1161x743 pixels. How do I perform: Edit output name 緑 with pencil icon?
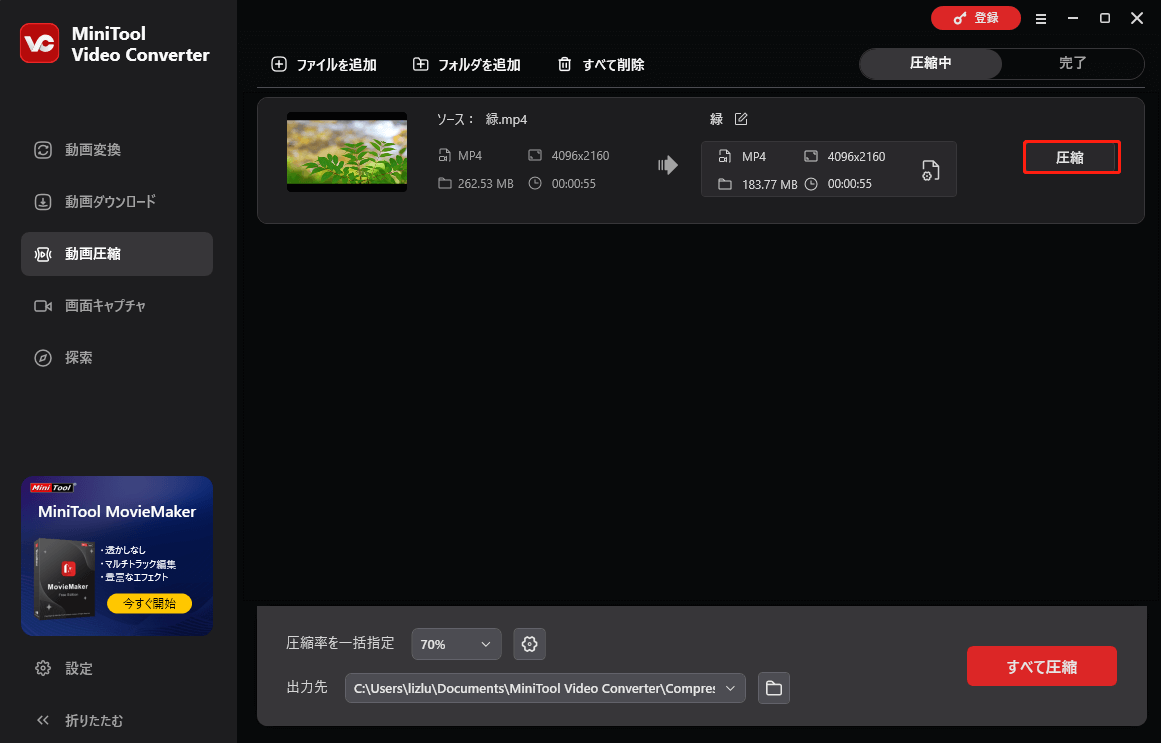[740, 119]
